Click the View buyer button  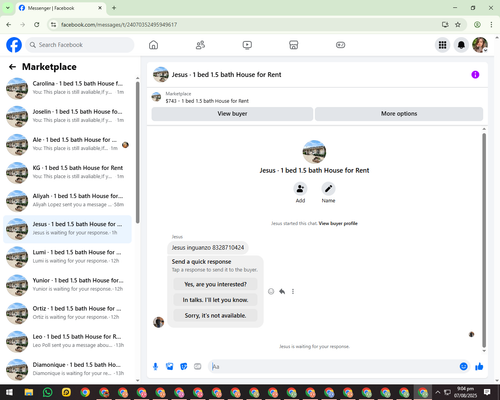click(232, 114)
